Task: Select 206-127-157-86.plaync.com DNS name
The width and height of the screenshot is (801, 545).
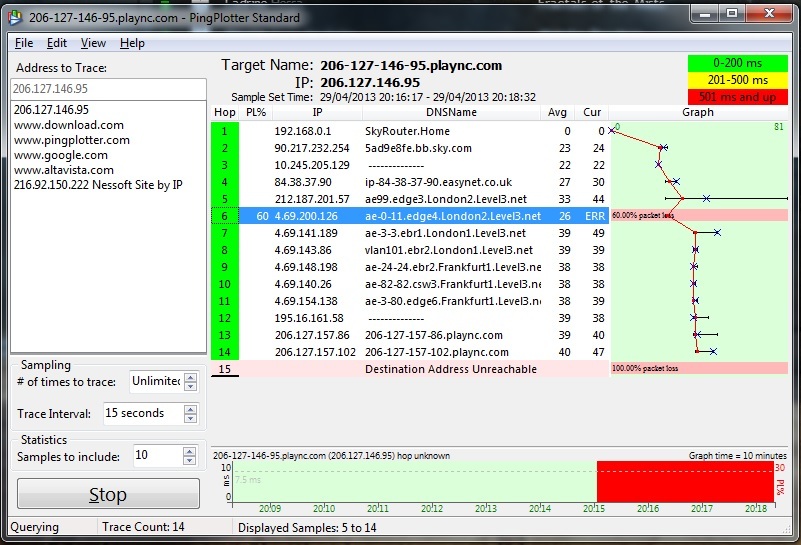Action: click(434, 335)
